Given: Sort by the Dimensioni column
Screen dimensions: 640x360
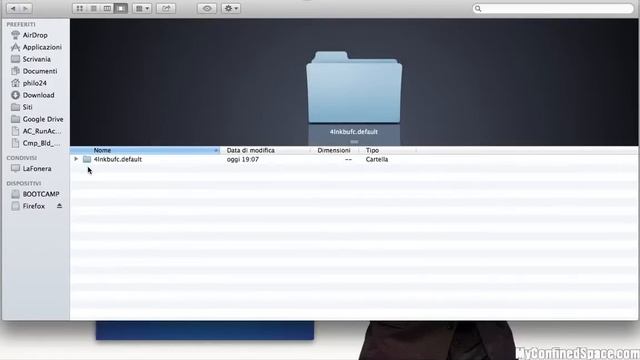Looking at the screenshot, I should 334,150.
